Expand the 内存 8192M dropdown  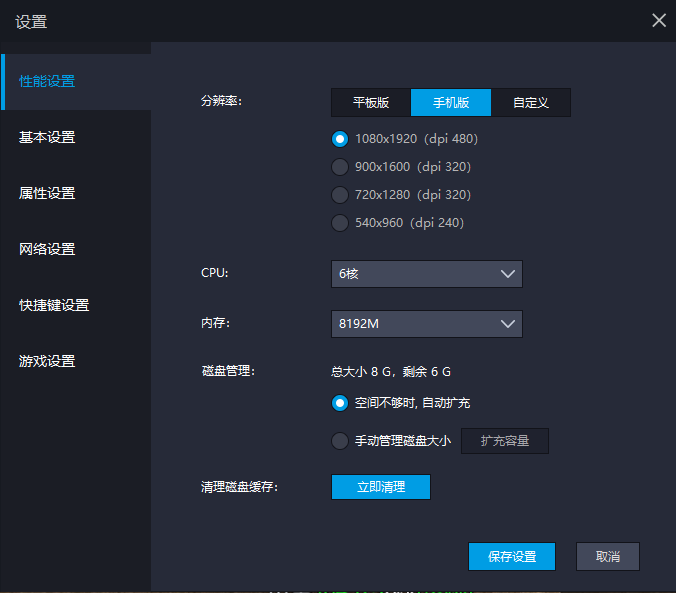(427, 324)
